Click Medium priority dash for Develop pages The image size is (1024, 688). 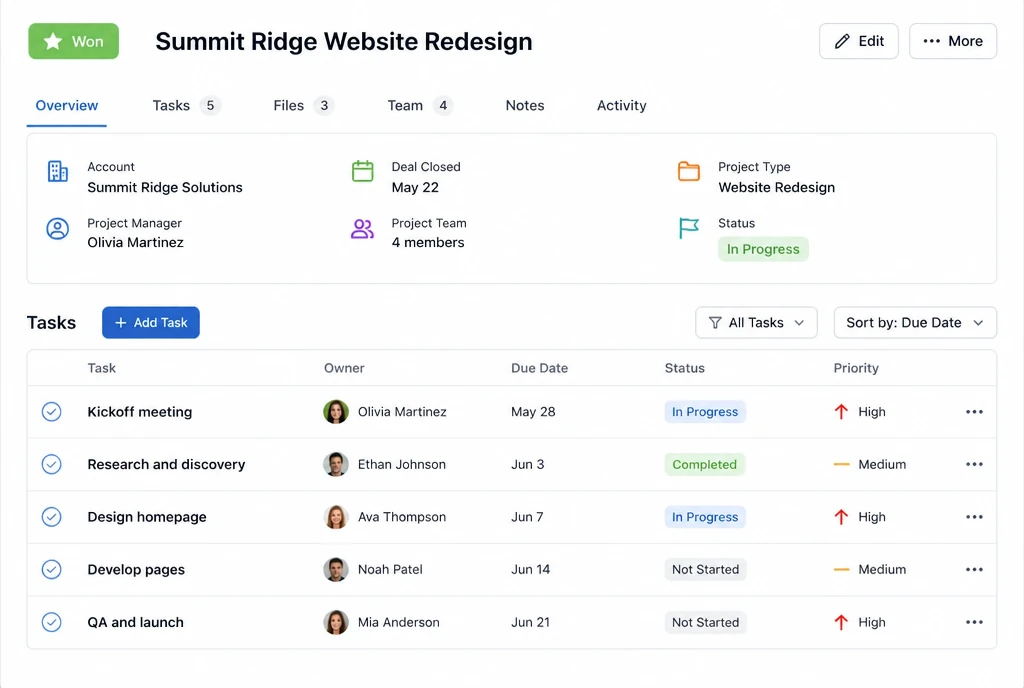coord(842,569)
